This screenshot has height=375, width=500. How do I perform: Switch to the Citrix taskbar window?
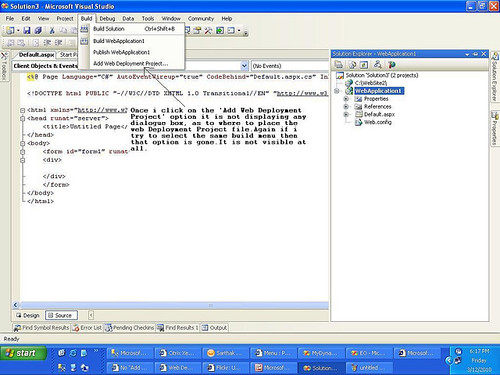tap(178, 353)
